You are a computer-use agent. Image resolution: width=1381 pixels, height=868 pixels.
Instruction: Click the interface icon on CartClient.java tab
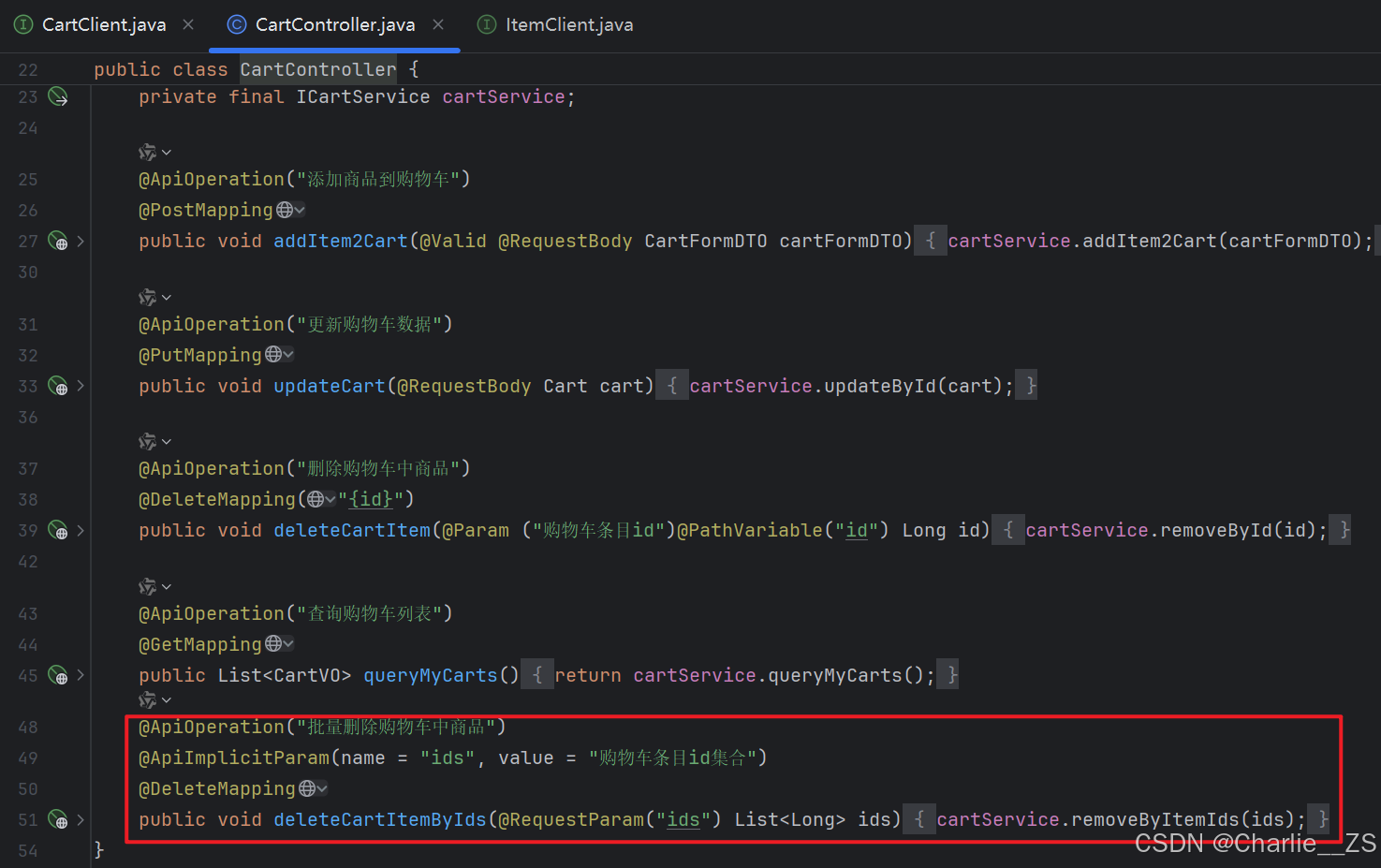click(23, 24)
